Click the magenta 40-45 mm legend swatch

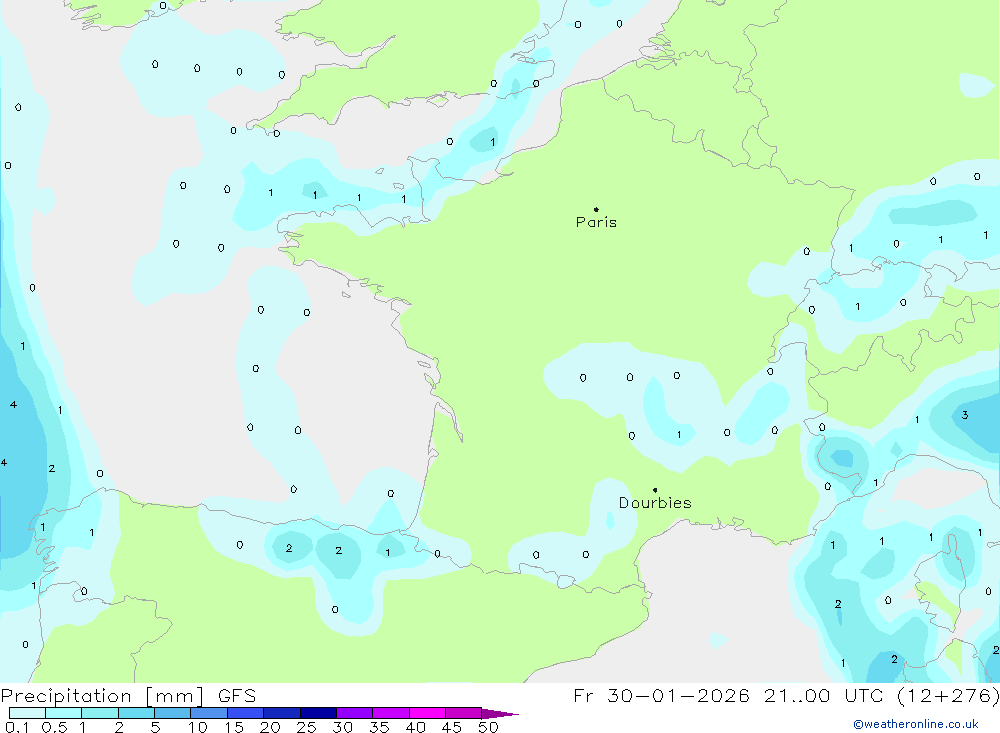[x=427, y=713]
